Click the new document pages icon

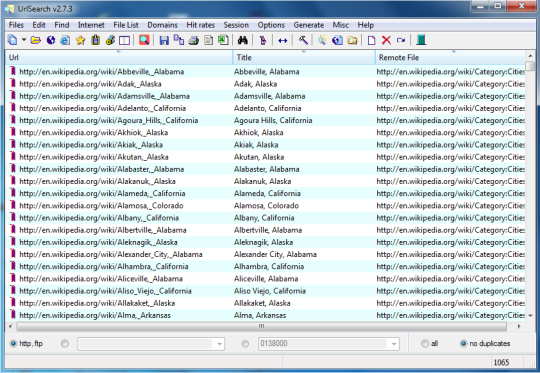coord(13,40)
